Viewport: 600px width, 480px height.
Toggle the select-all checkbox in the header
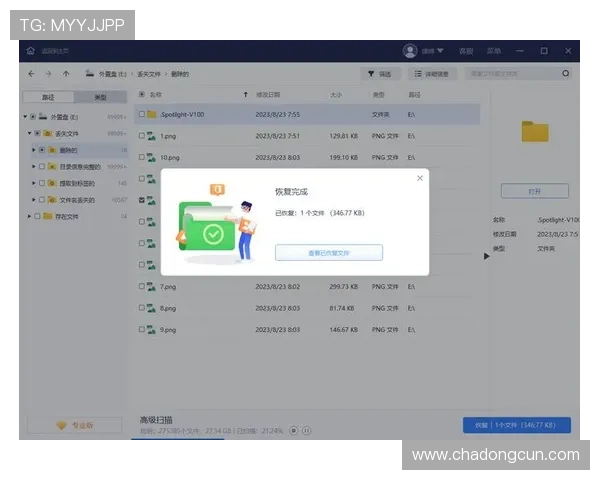coord(142,94)
